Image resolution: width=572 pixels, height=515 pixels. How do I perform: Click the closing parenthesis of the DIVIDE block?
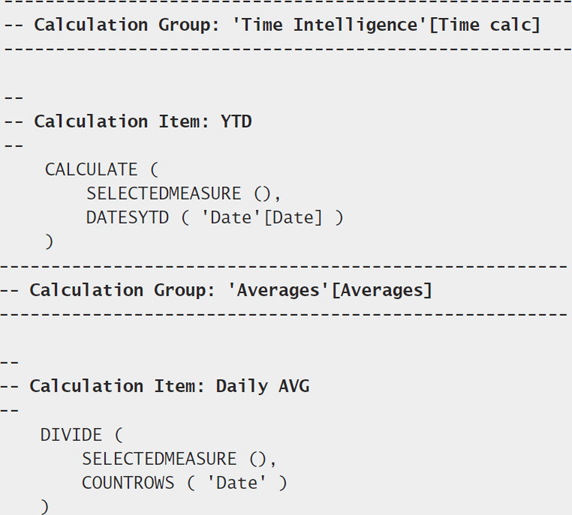tap(45, 507)
